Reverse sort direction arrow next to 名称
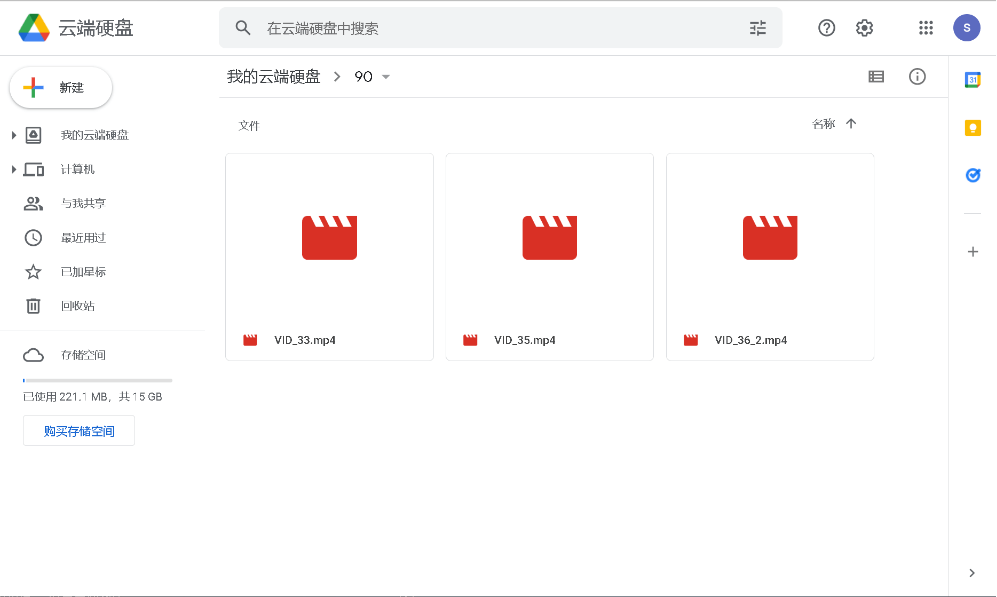The image size is (997, 597). [x=851, y=124]
